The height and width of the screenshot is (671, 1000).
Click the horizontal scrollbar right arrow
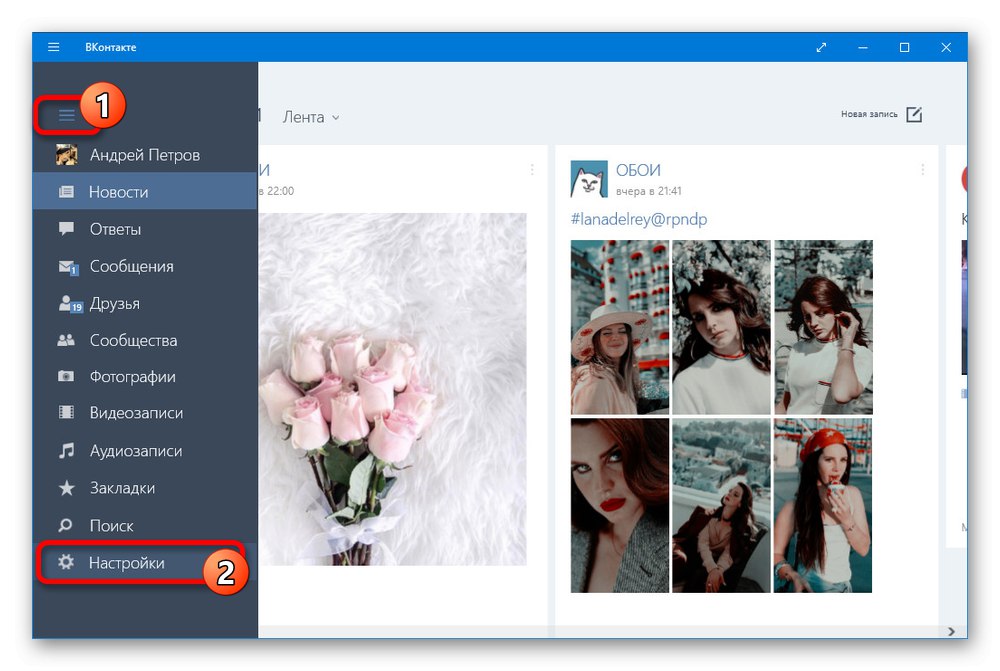(951, 631)
